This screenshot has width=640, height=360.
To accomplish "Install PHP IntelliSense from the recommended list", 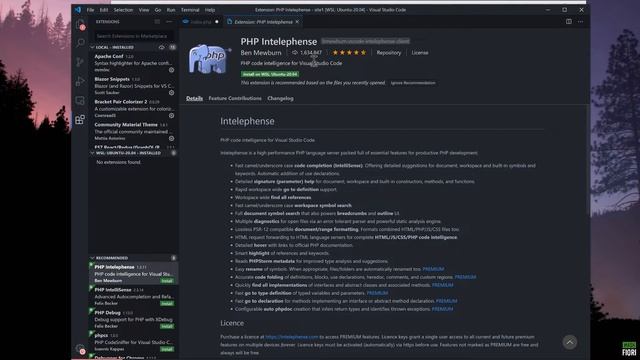I will [167, 304].
